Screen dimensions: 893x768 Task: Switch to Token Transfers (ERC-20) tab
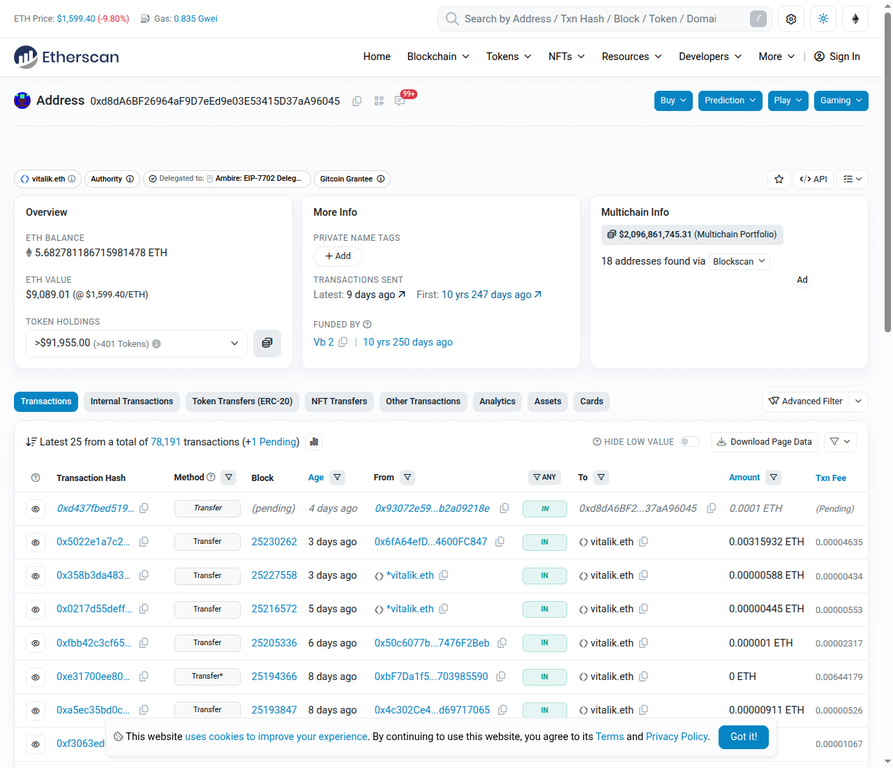(x=242, y=401)
